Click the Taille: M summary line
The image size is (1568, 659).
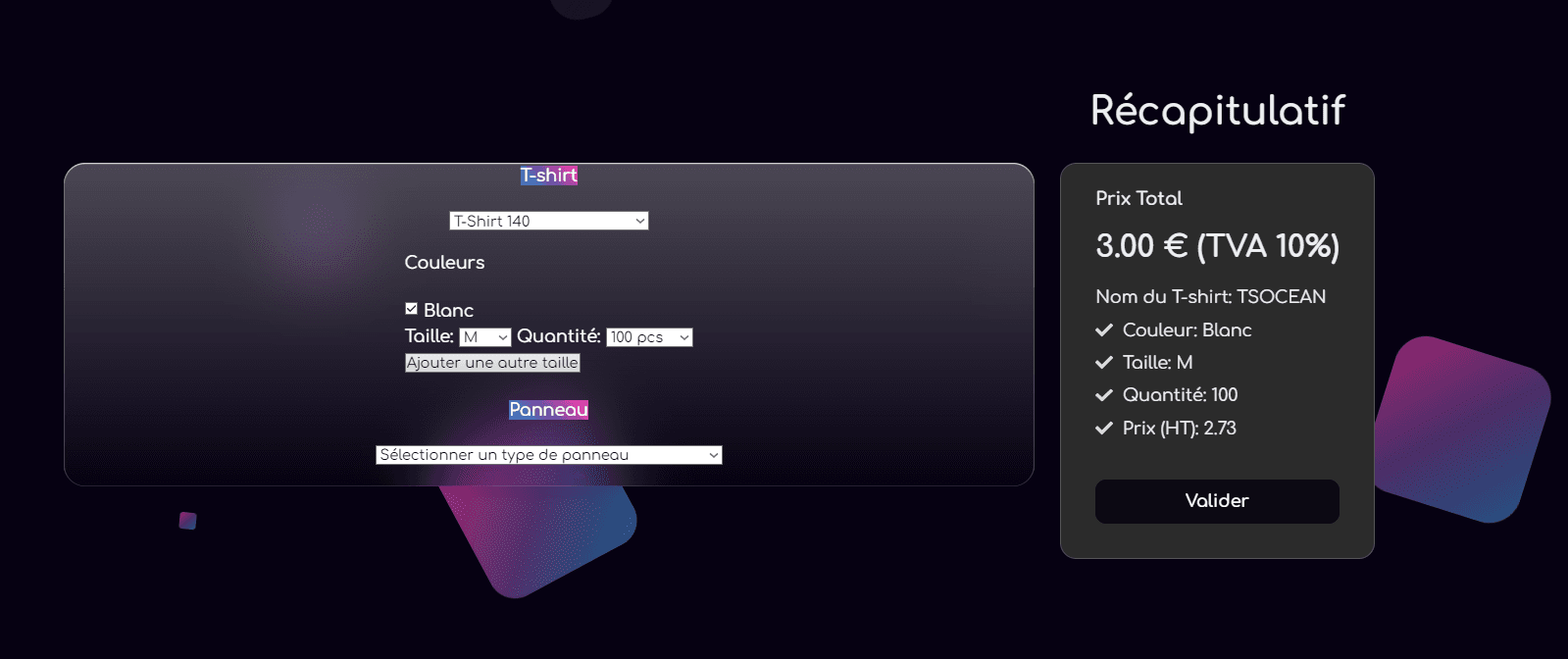pos(1157,363)
